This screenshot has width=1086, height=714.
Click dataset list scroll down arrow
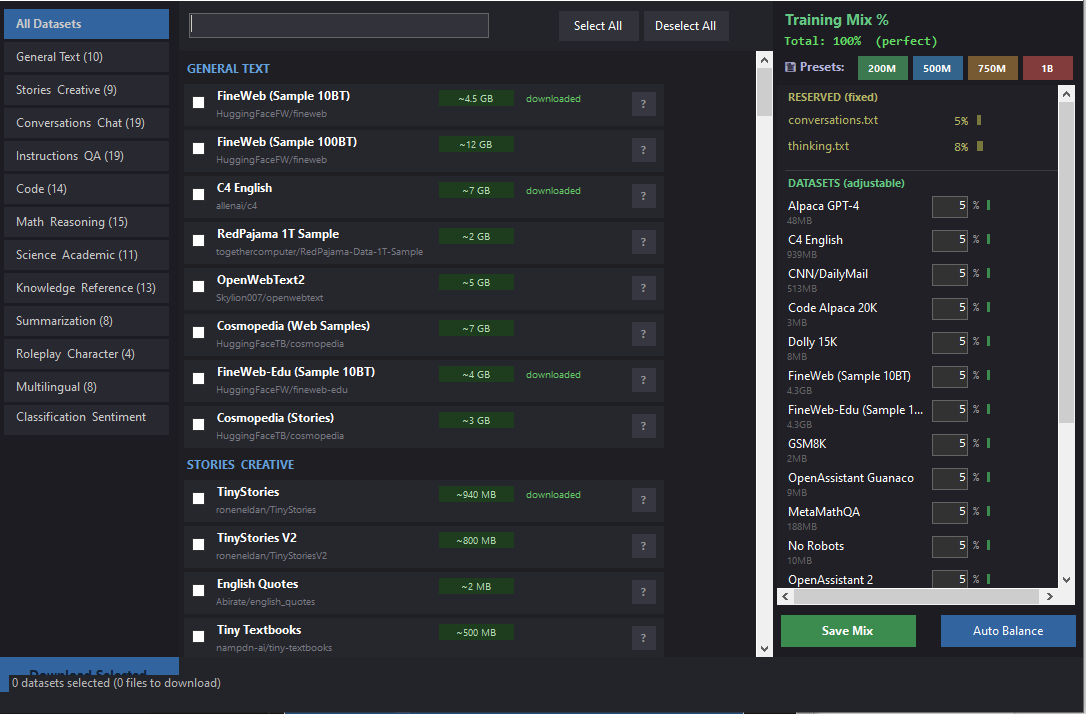coord(764,649)
